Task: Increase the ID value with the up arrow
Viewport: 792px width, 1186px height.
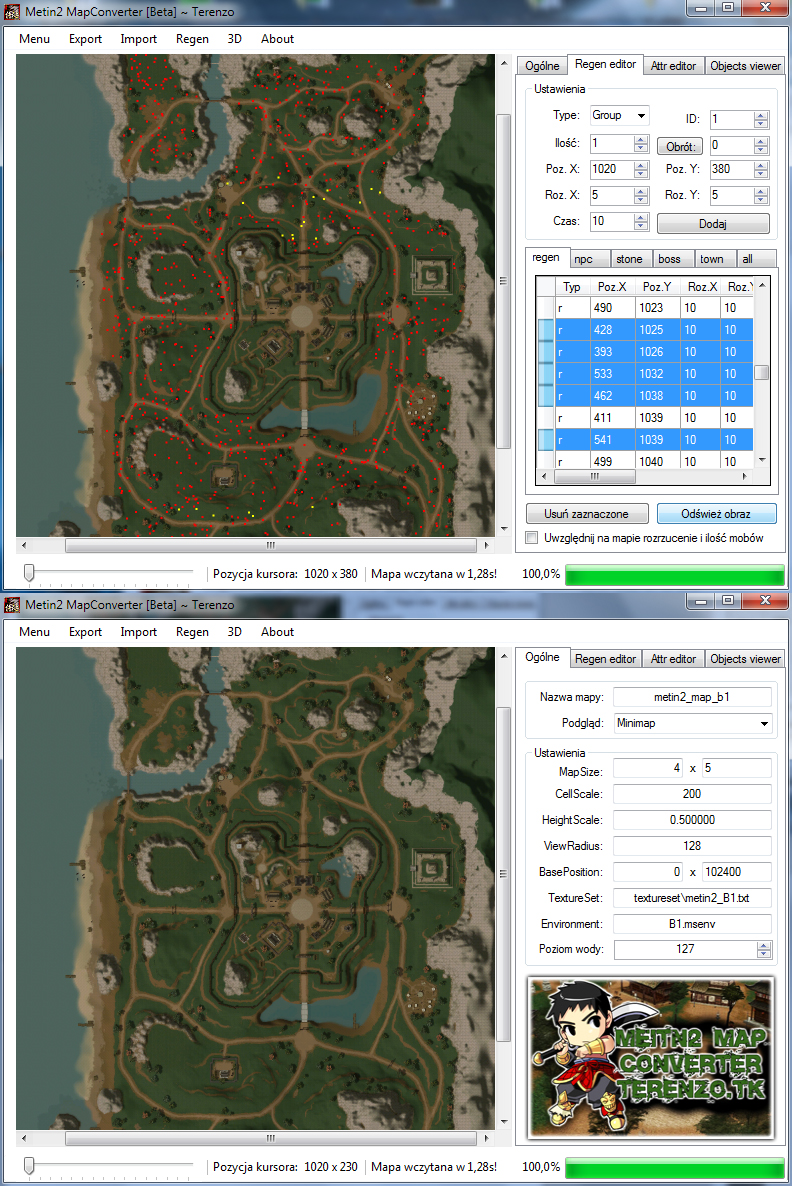Action: [761, 115]
